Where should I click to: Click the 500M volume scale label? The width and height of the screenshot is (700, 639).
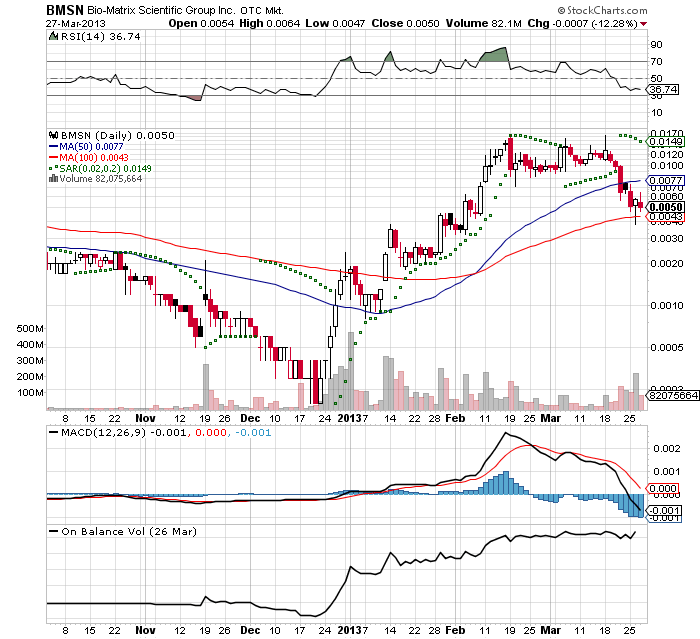[x=30, y=329]
